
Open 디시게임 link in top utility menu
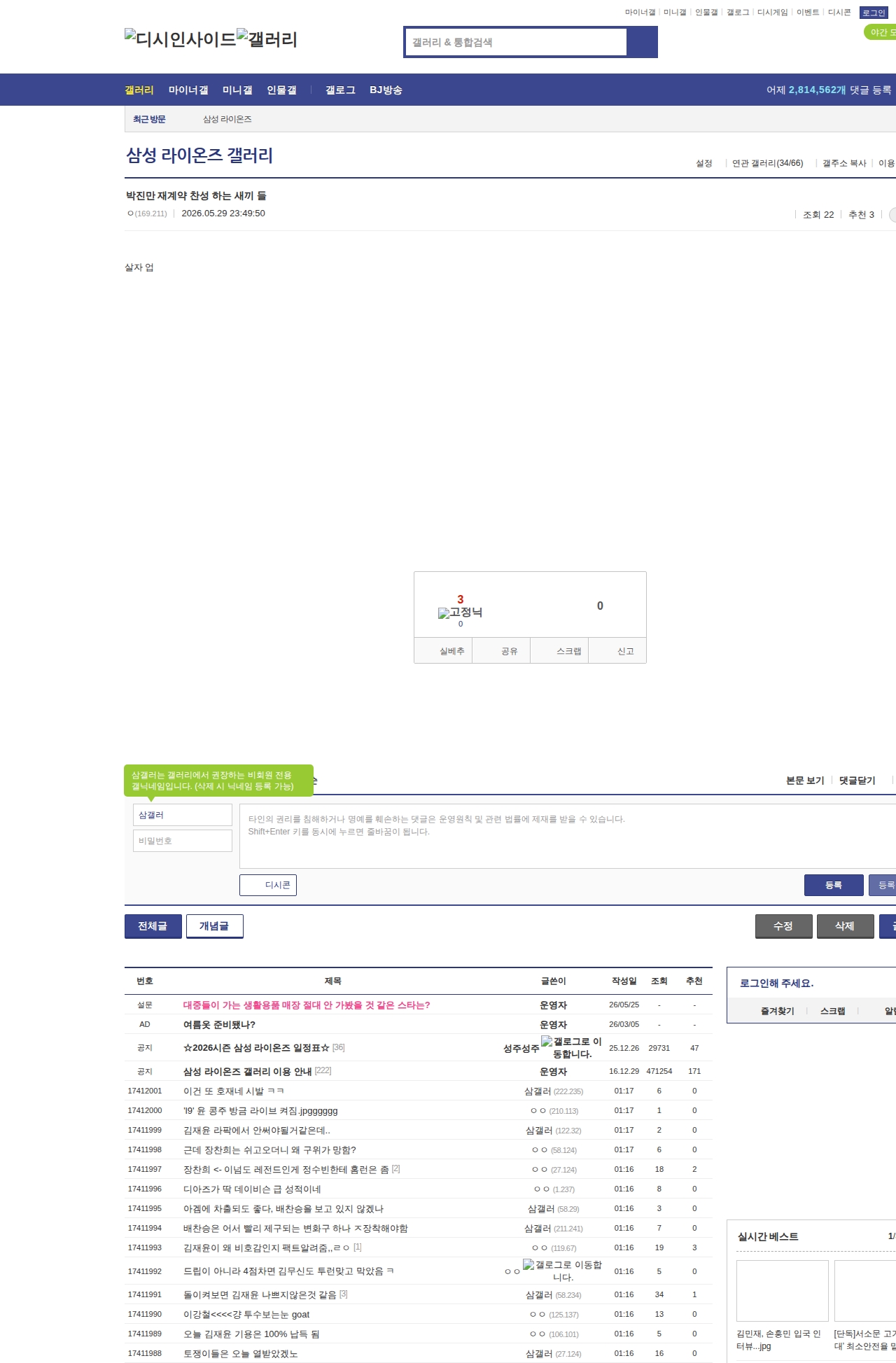point(772,13)
